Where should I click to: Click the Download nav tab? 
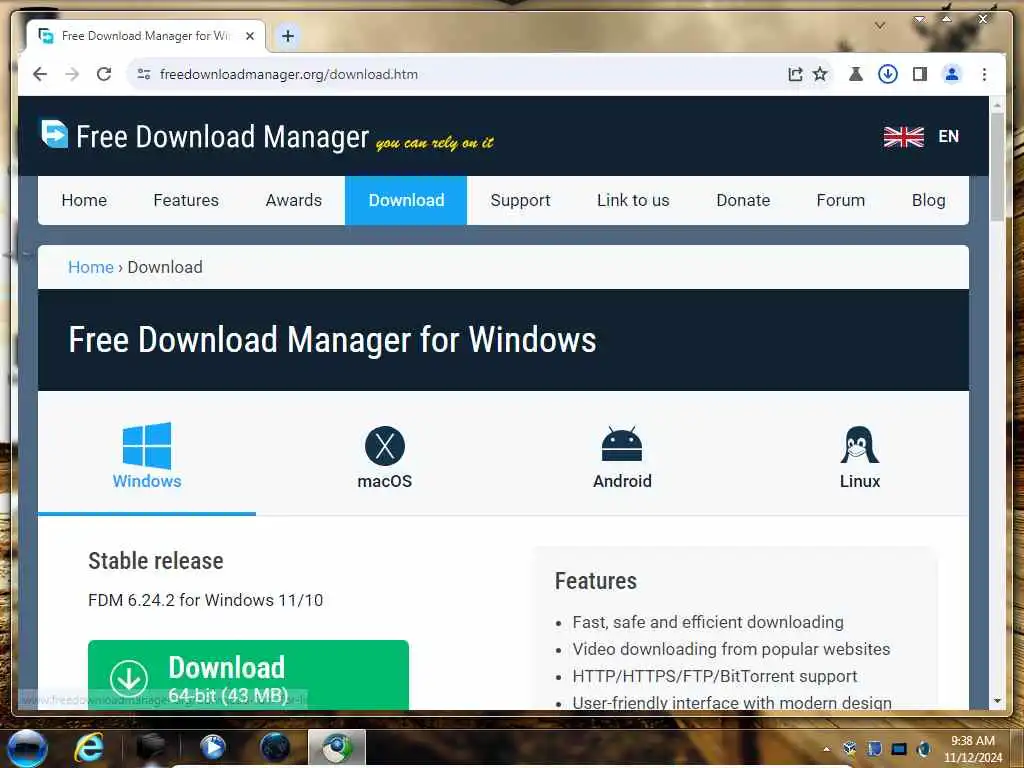[x=406, y=200]
